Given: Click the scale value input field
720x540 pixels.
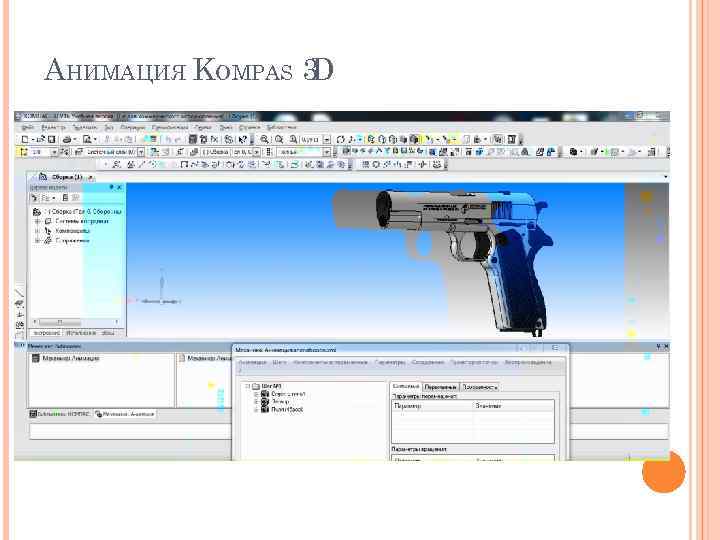Looking at the screenshot, I should coord(310,139).
